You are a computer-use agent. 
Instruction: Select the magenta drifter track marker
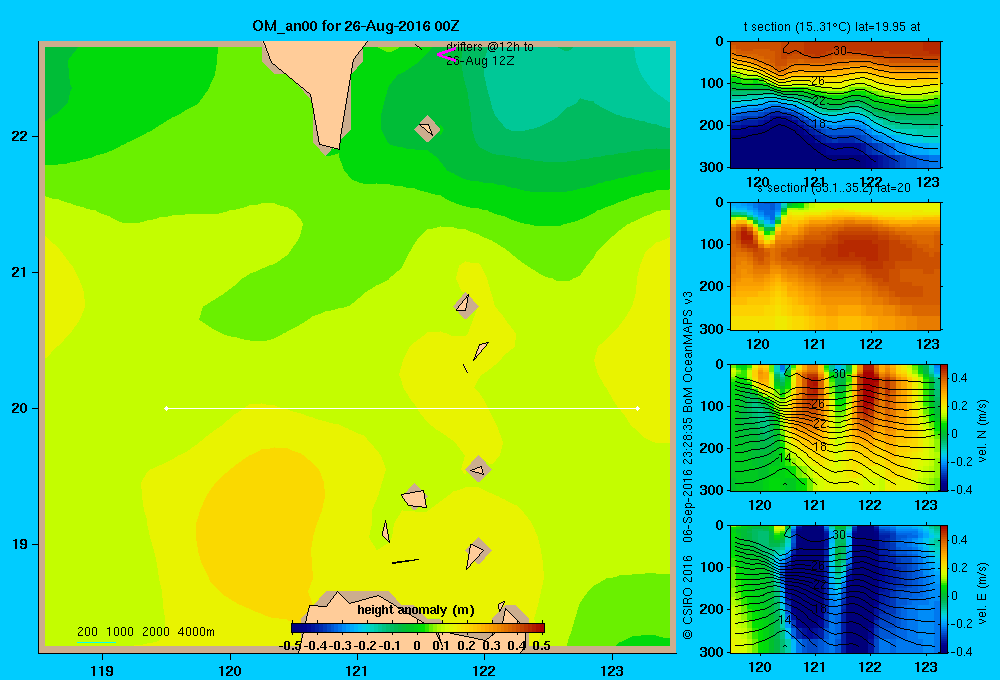pyautogui.click(x=446, y=54)
